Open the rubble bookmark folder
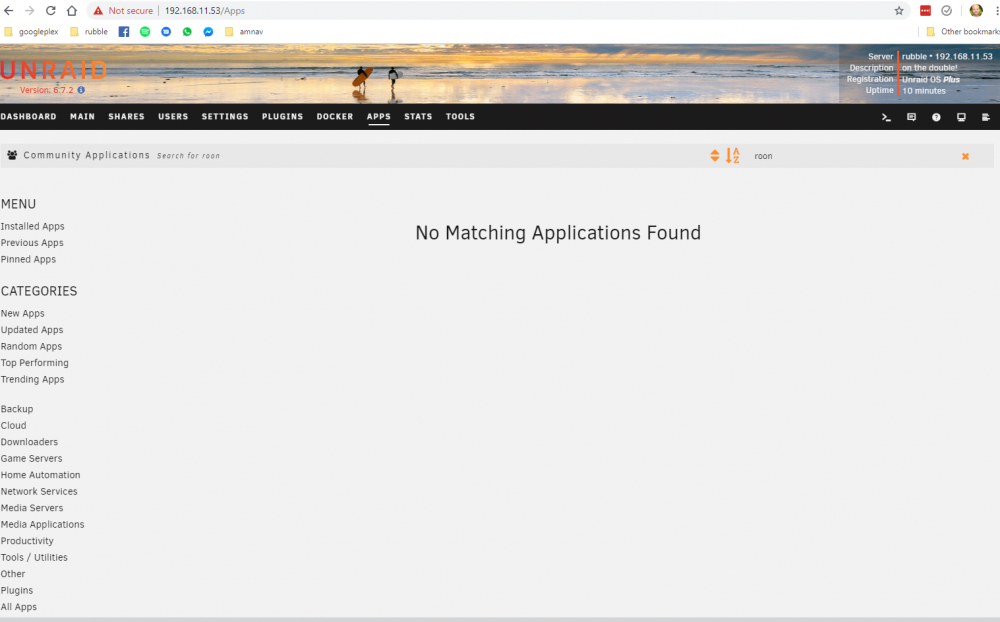The width and height of the screenshot is (1000, 622). [x=89, y=32]
